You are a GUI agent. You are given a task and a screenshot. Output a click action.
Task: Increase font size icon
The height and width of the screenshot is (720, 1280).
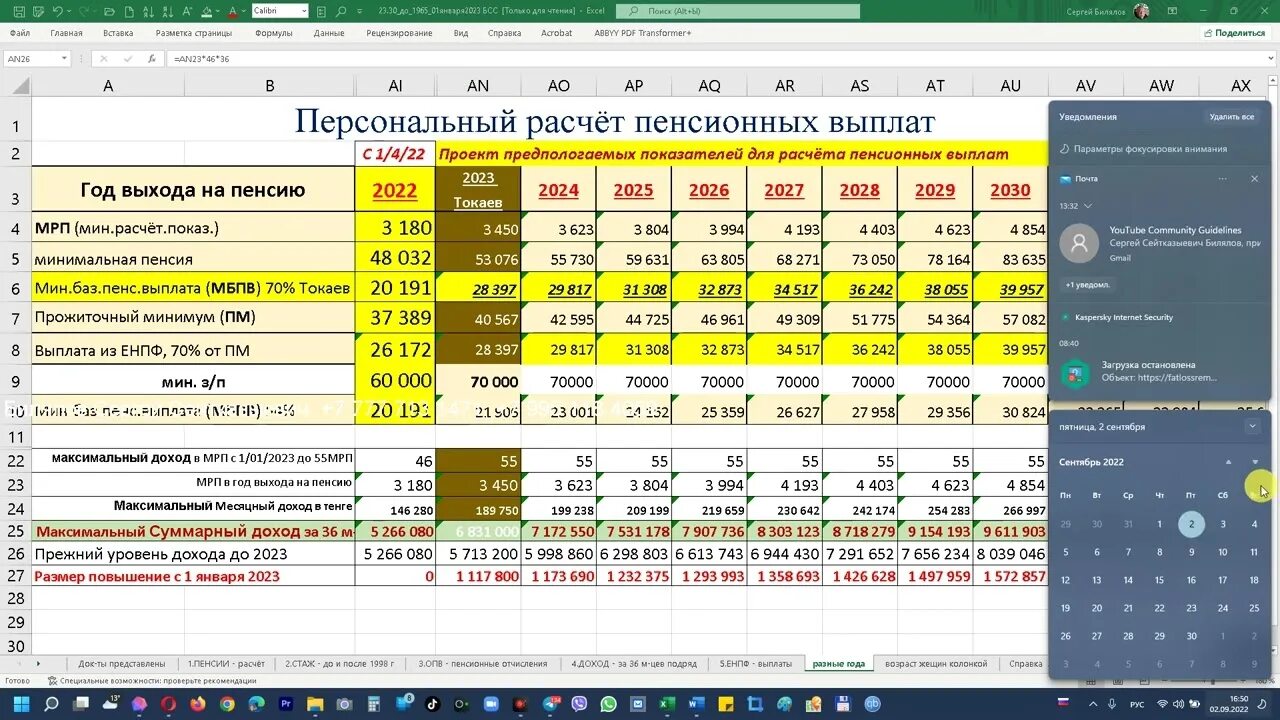click(187, 11)
